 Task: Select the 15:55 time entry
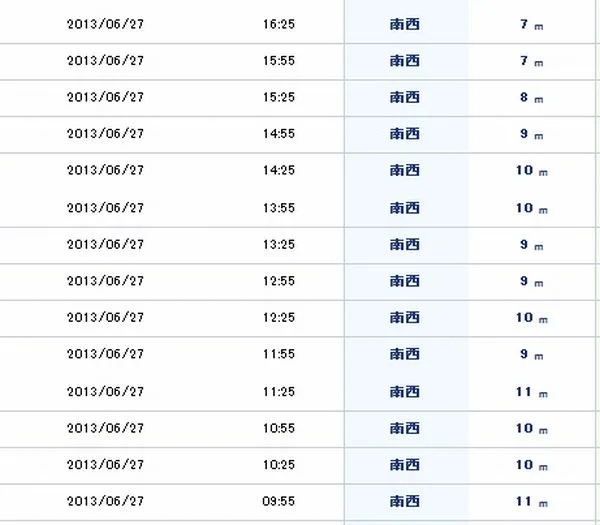point(279,61)
